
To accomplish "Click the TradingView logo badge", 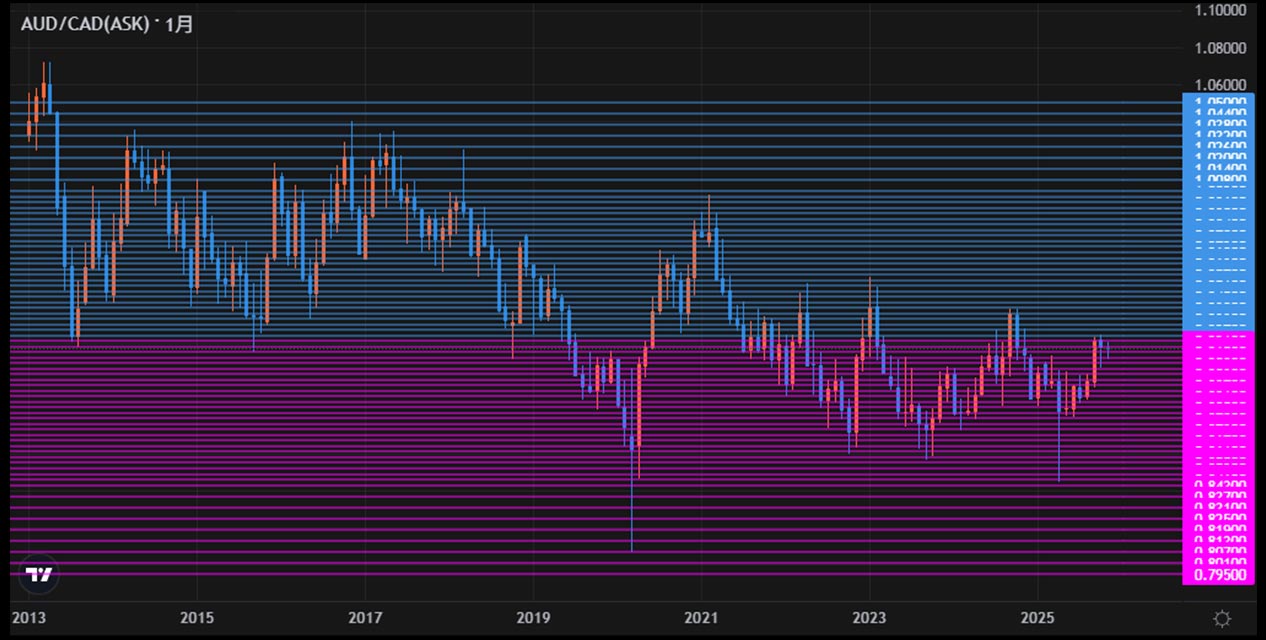I will tap(39, 575).
